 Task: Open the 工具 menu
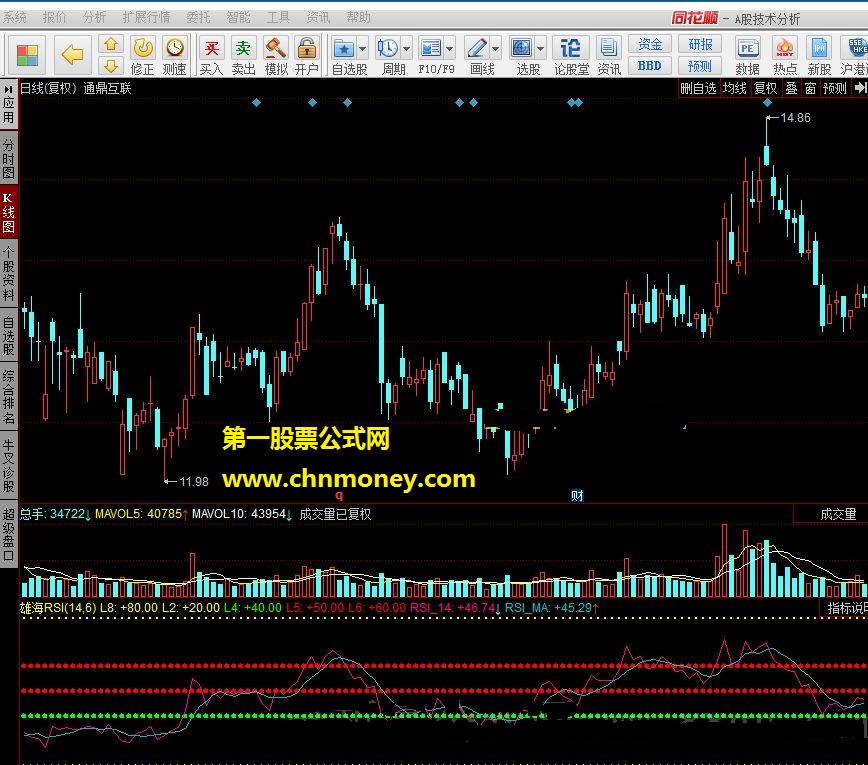(278, 17)
